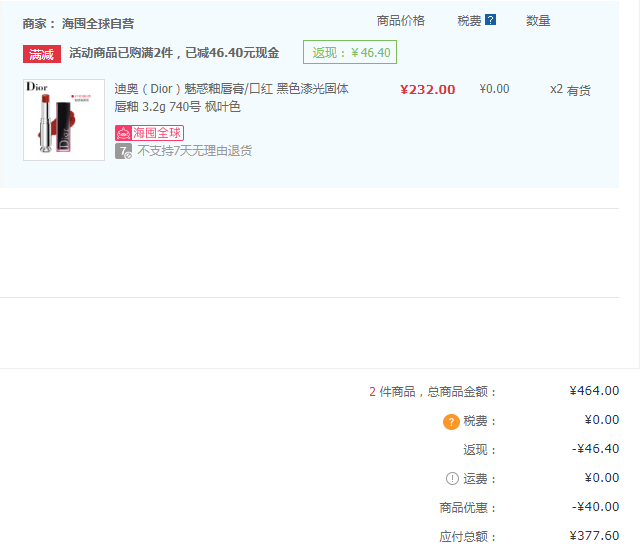Click the 返现 ¥46.40 green cashback box
The image size is (641, 551).
pyautogui.click(x=350, y=52)
